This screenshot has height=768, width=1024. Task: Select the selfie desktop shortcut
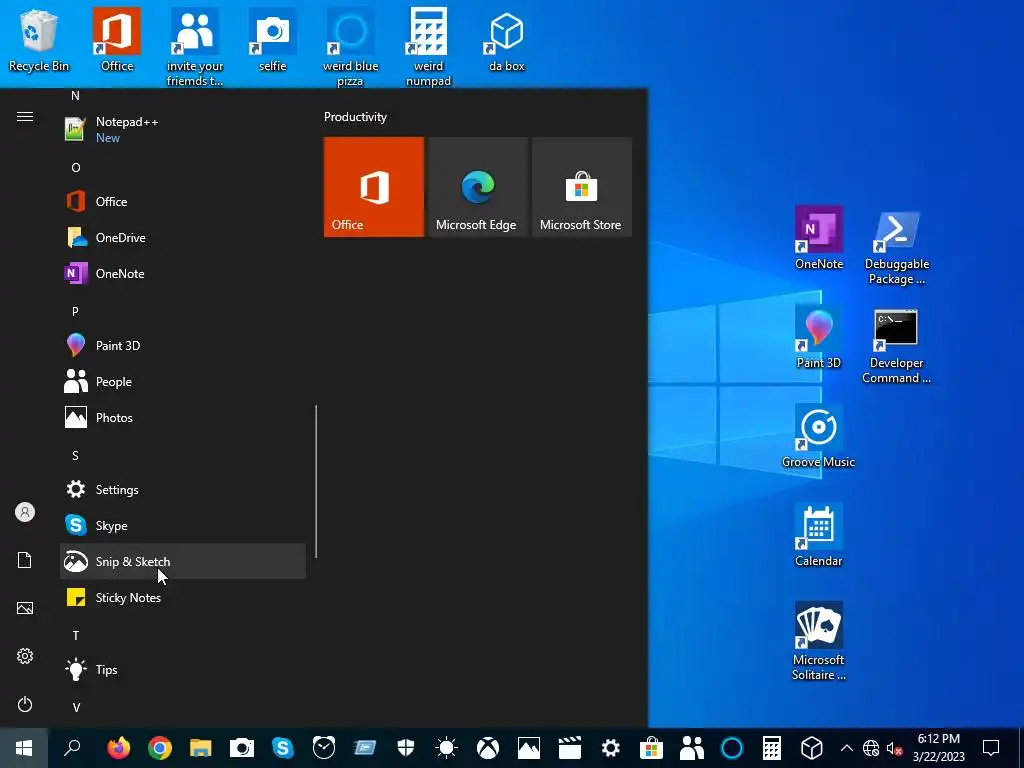[x=272, y=40]
